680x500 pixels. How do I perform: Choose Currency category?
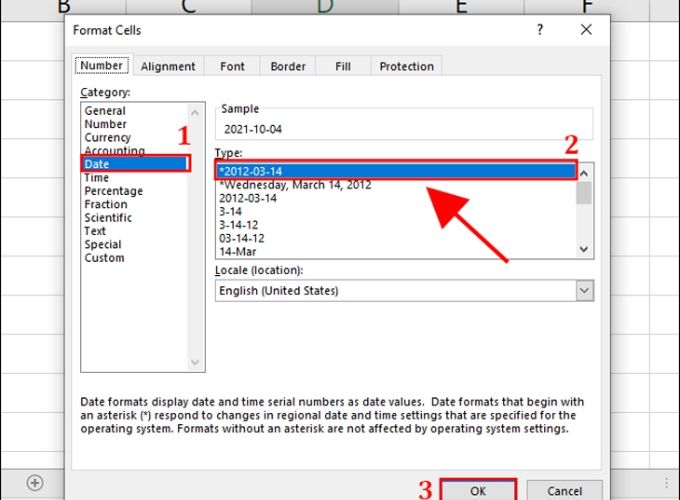(108, 137)
